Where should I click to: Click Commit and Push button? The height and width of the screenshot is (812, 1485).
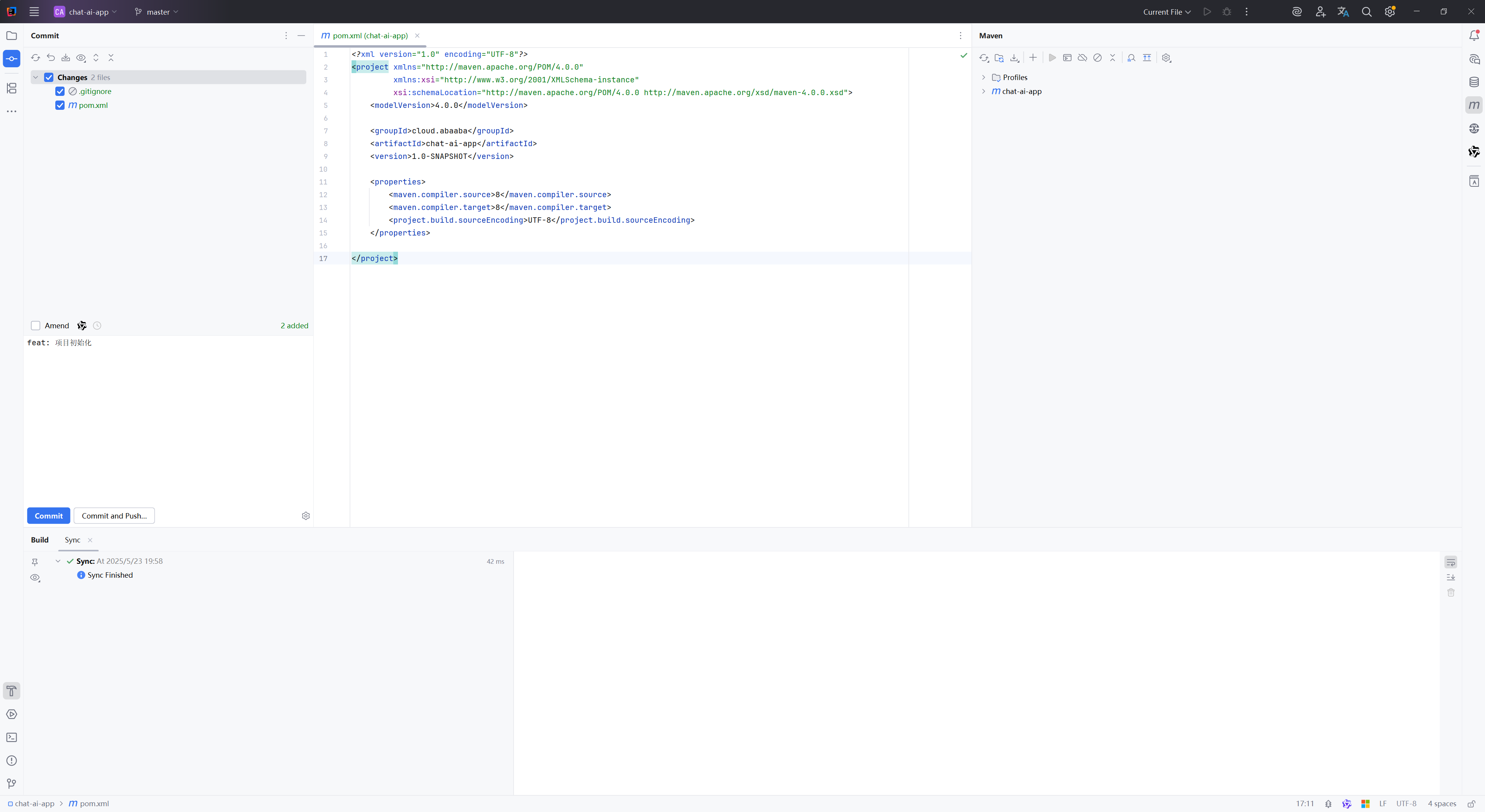(114, 516)
